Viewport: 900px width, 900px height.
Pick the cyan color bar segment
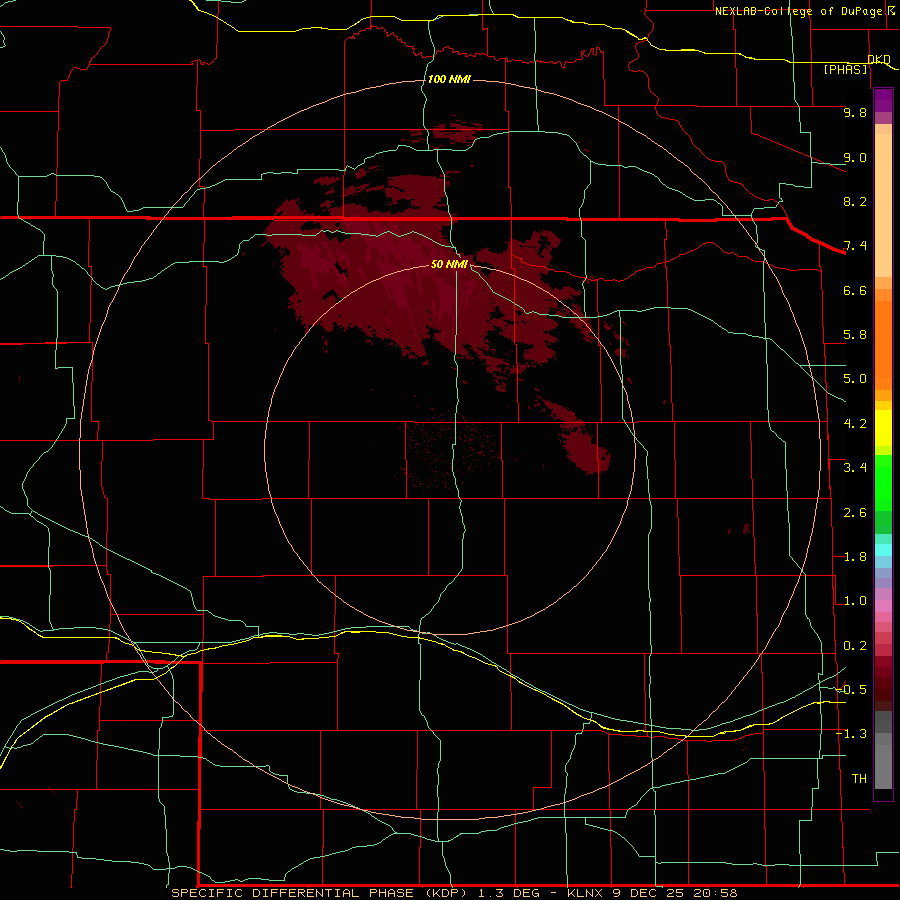pos(883,550)
